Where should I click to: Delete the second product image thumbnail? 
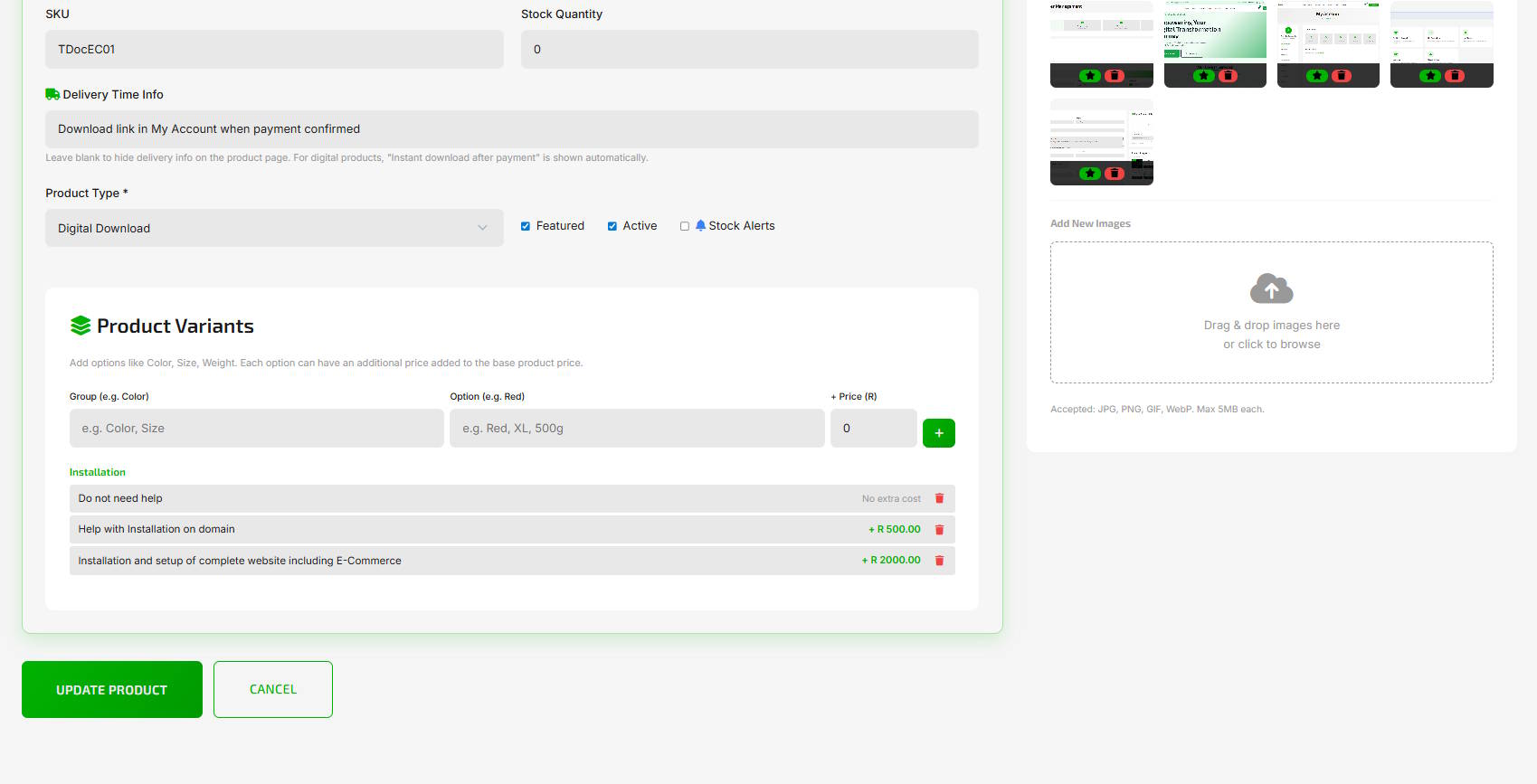point(1228,76)
